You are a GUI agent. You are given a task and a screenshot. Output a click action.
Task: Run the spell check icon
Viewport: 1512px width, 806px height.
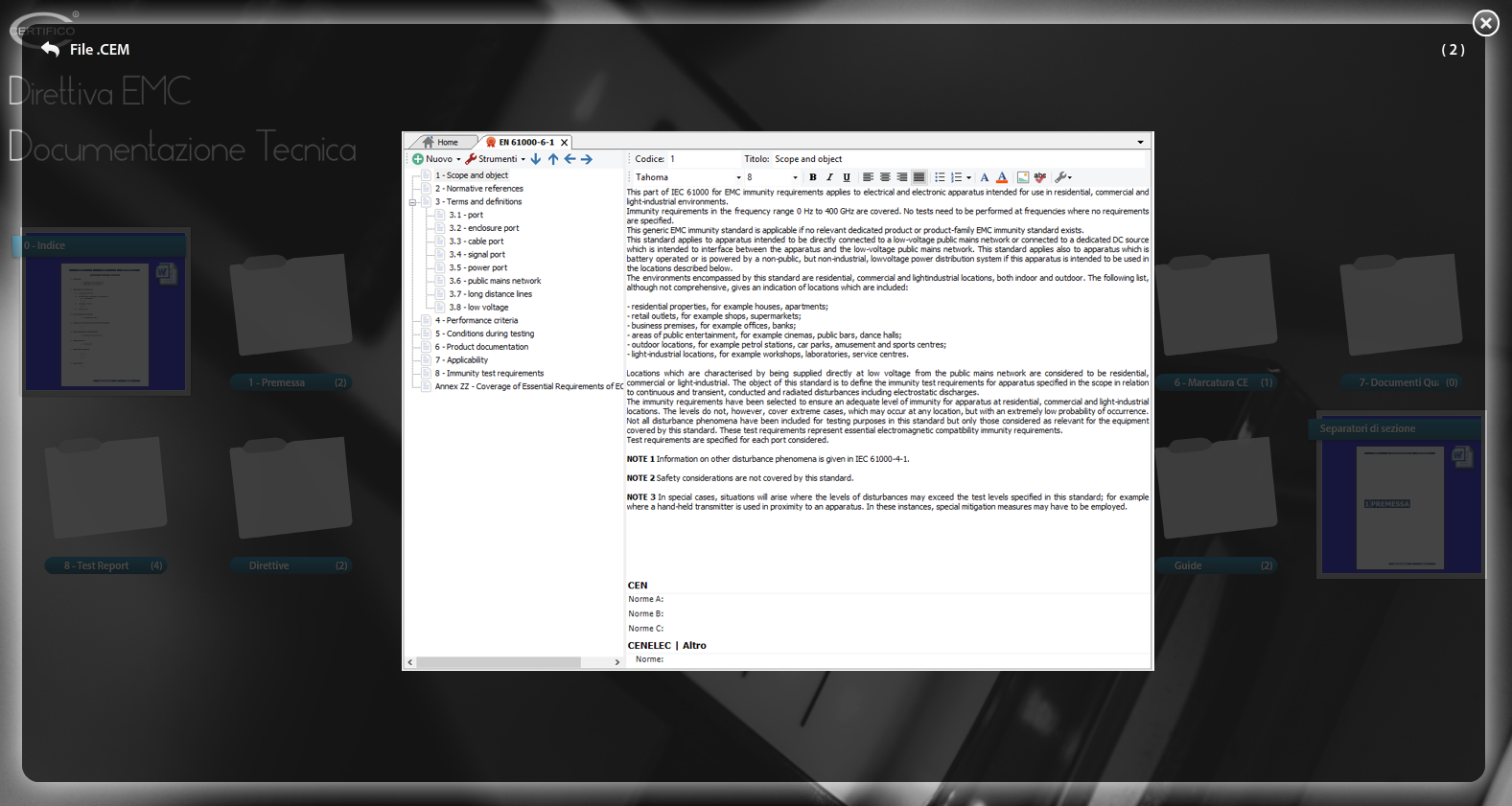point(1040,177)
